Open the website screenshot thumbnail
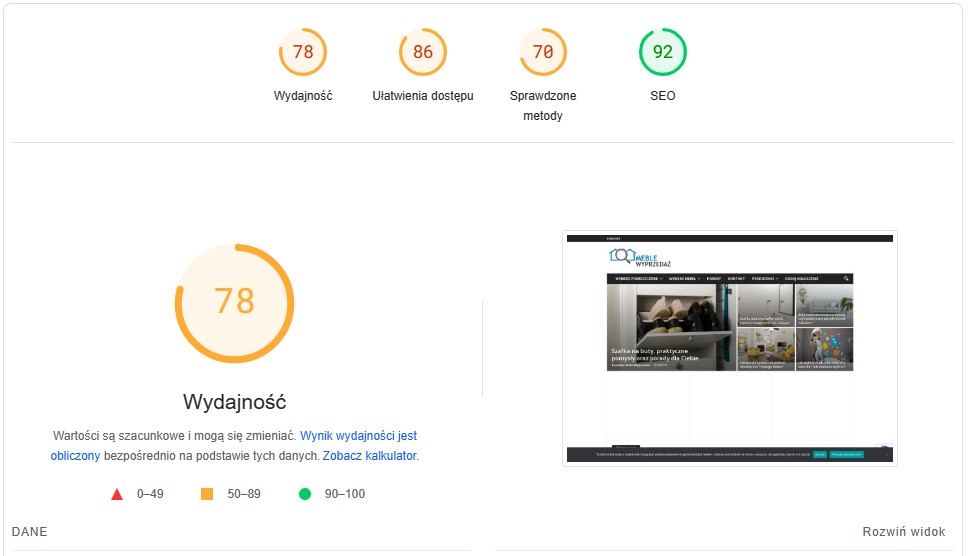The height and width of the screenshot is (556, 970). click(730, 349)
